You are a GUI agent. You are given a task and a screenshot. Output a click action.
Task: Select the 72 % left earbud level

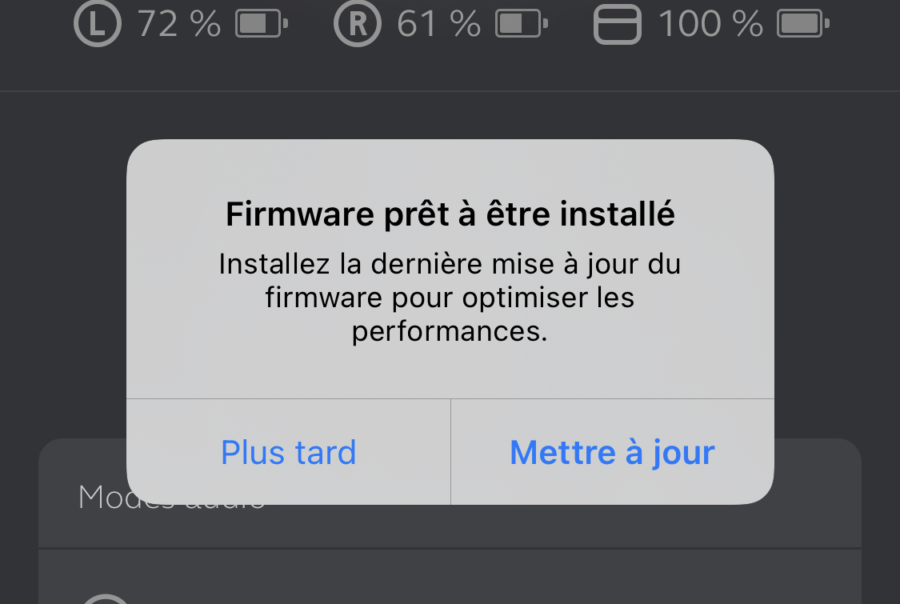tap(179, 24)
